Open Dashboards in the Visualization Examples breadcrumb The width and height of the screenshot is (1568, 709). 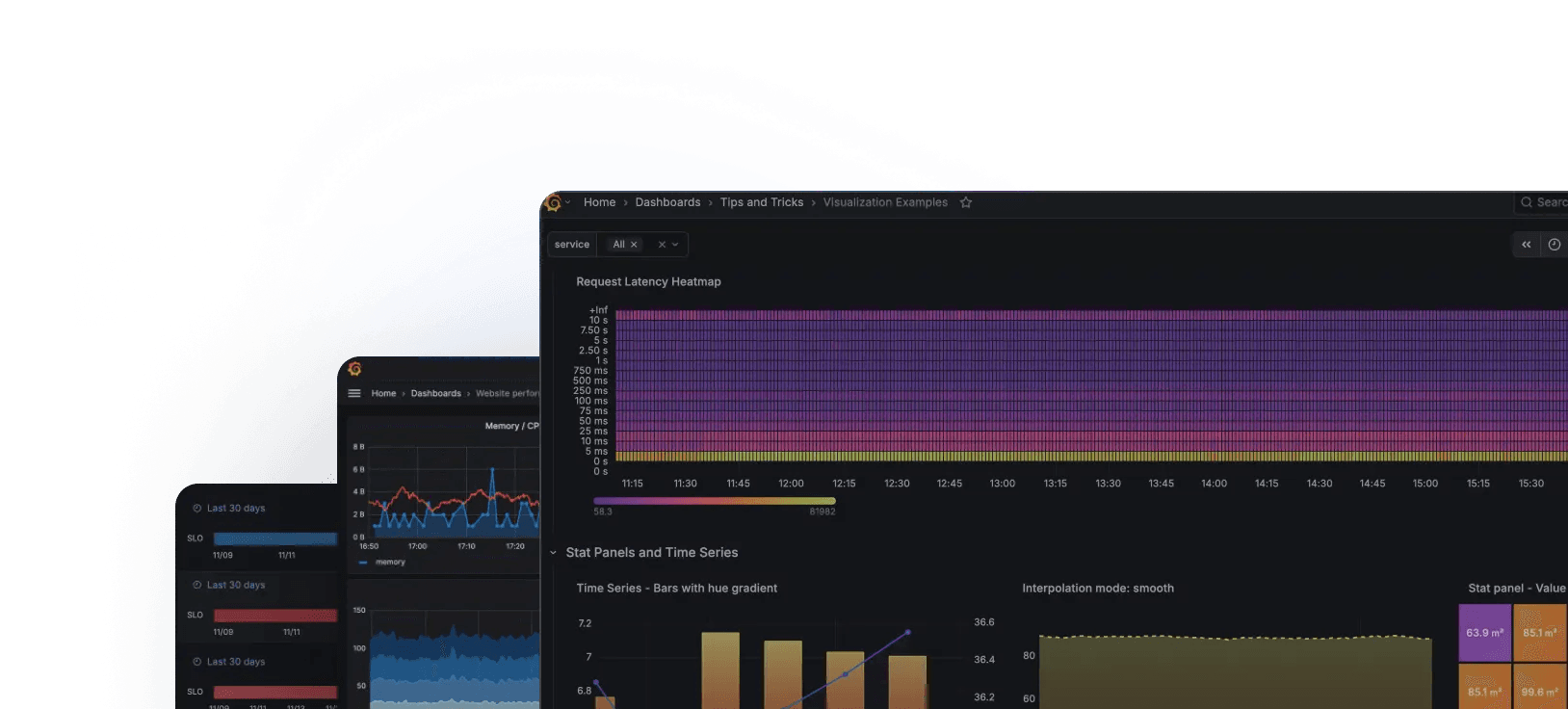[667, 202]
